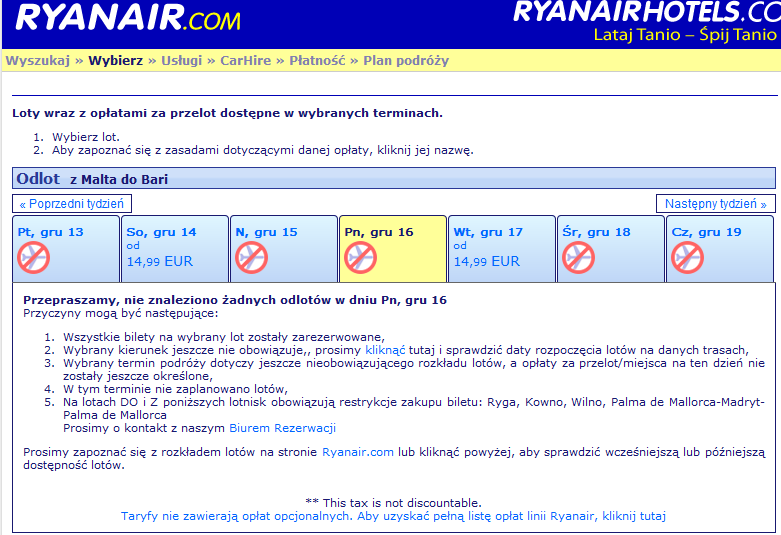Click the Wyszukaj breadcrumb step
The width and height of the screenshot is (781, 535).
pos(38,61)
